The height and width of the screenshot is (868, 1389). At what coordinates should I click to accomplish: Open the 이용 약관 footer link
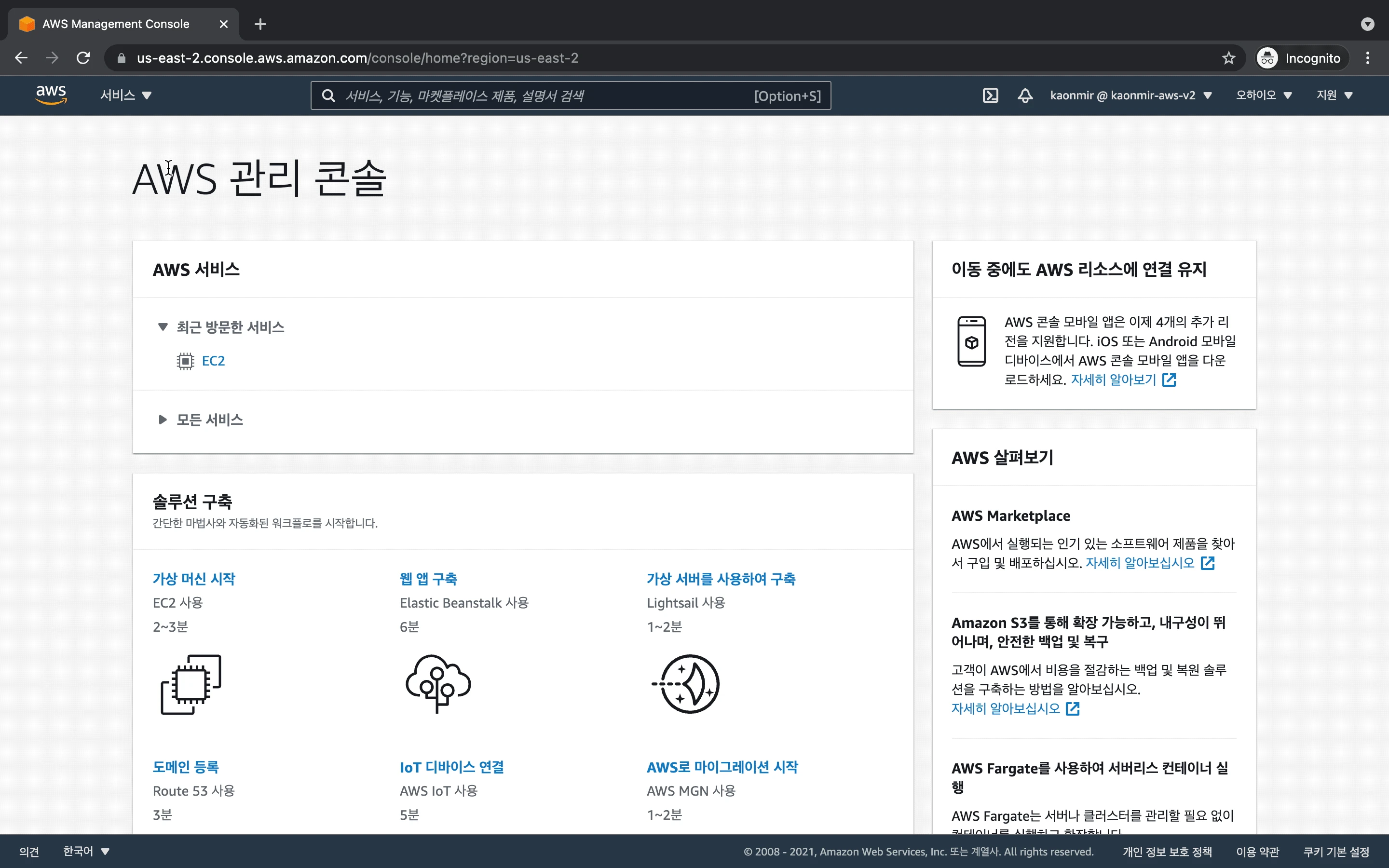(x=1257, y=852)
